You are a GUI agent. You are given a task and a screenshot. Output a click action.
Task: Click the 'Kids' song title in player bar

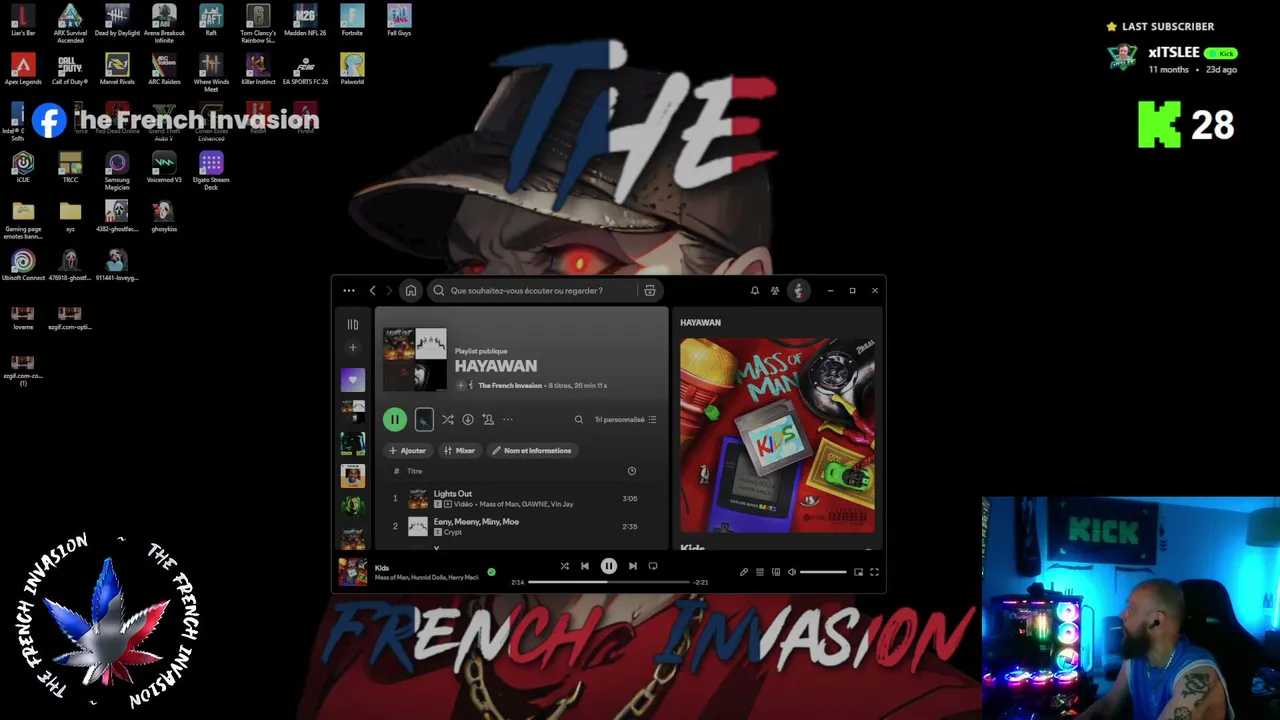(382, 568)
